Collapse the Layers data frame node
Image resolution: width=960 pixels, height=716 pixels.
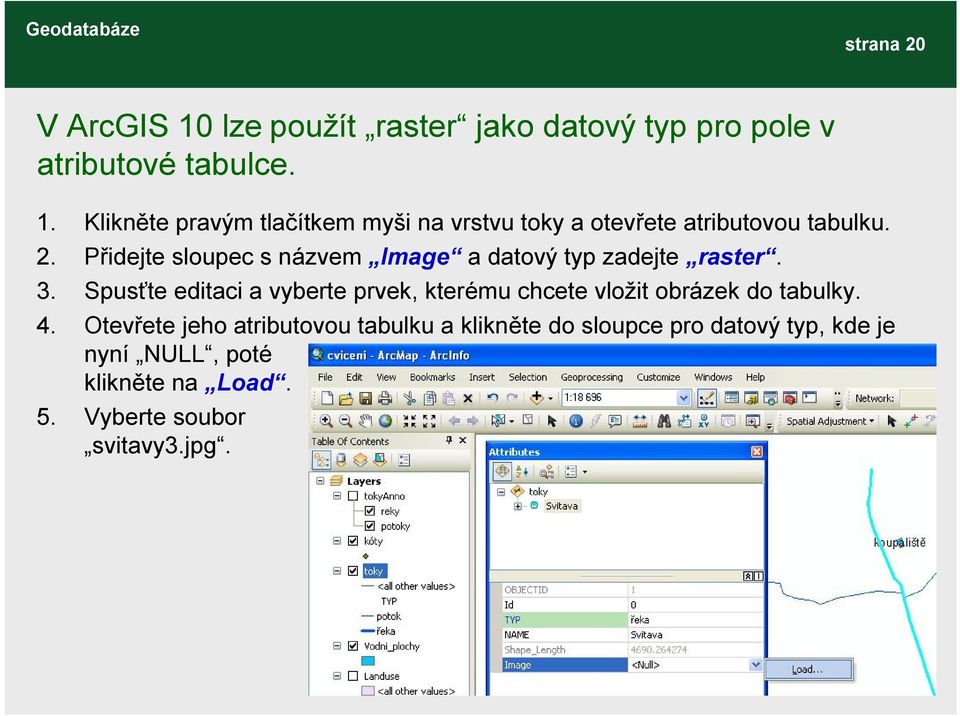tap(320, 481)
